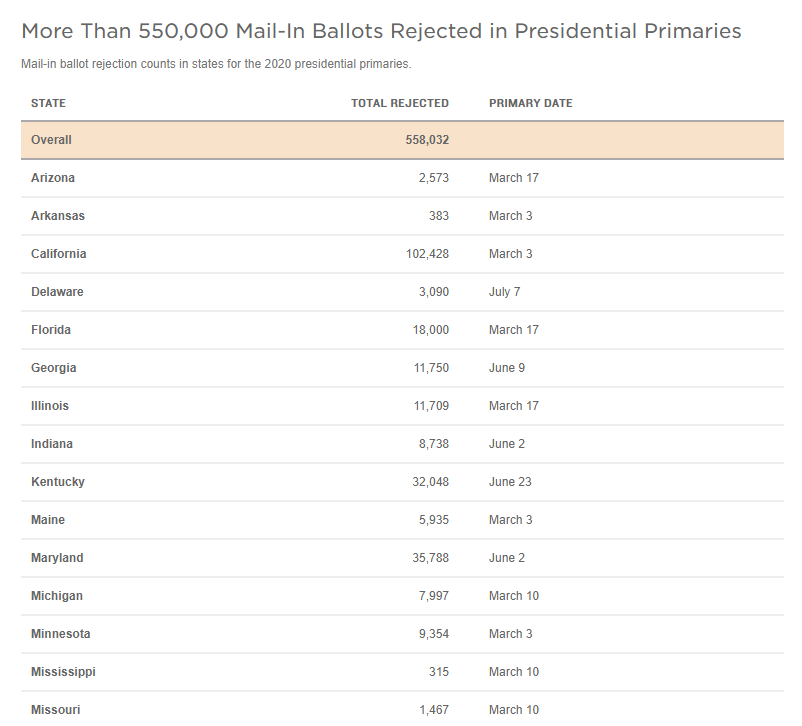Screen dimensions: 802x726
Task: Click Delaware's primary date July 7
Action: tap(504, 292)
